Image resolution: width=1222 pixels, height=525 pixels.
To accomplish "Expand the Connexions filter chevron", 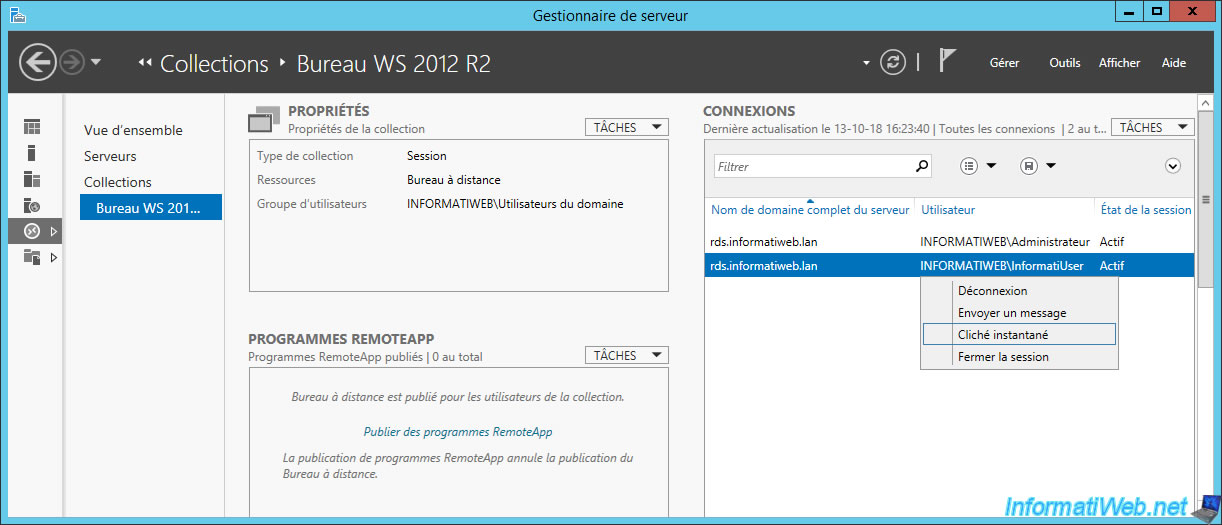I will [x=1174, y=166].
